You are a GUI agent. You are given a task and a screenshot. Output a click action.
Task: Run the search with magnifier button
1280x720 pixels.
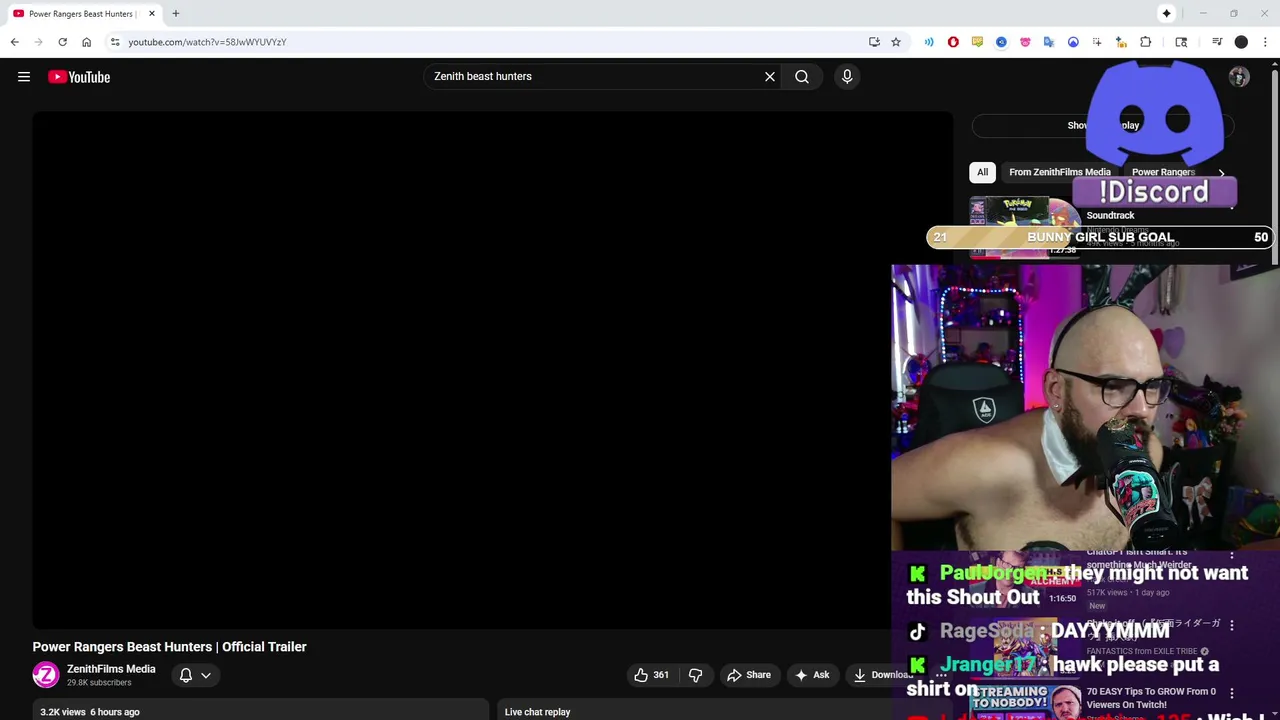tap(802, 76)
